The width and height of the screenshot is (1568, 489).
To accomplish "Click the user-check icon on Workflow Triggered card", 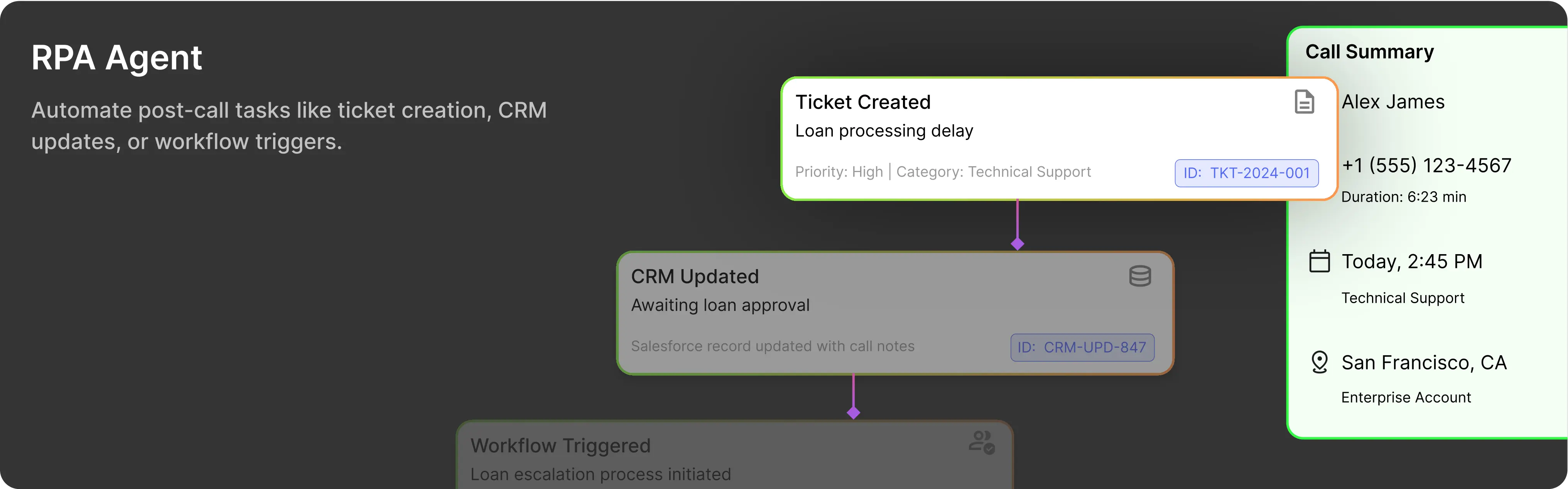I will point(981,442).
